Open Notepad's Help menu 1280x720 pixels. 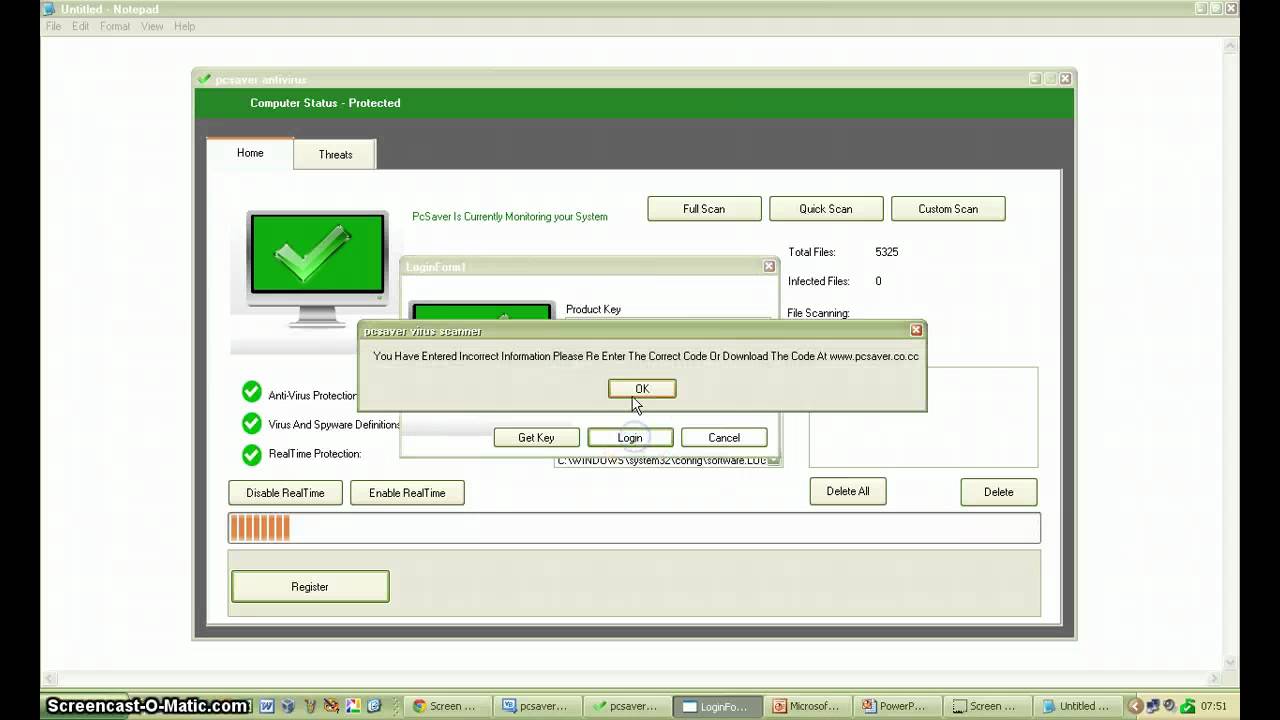(x=185, y=26)
